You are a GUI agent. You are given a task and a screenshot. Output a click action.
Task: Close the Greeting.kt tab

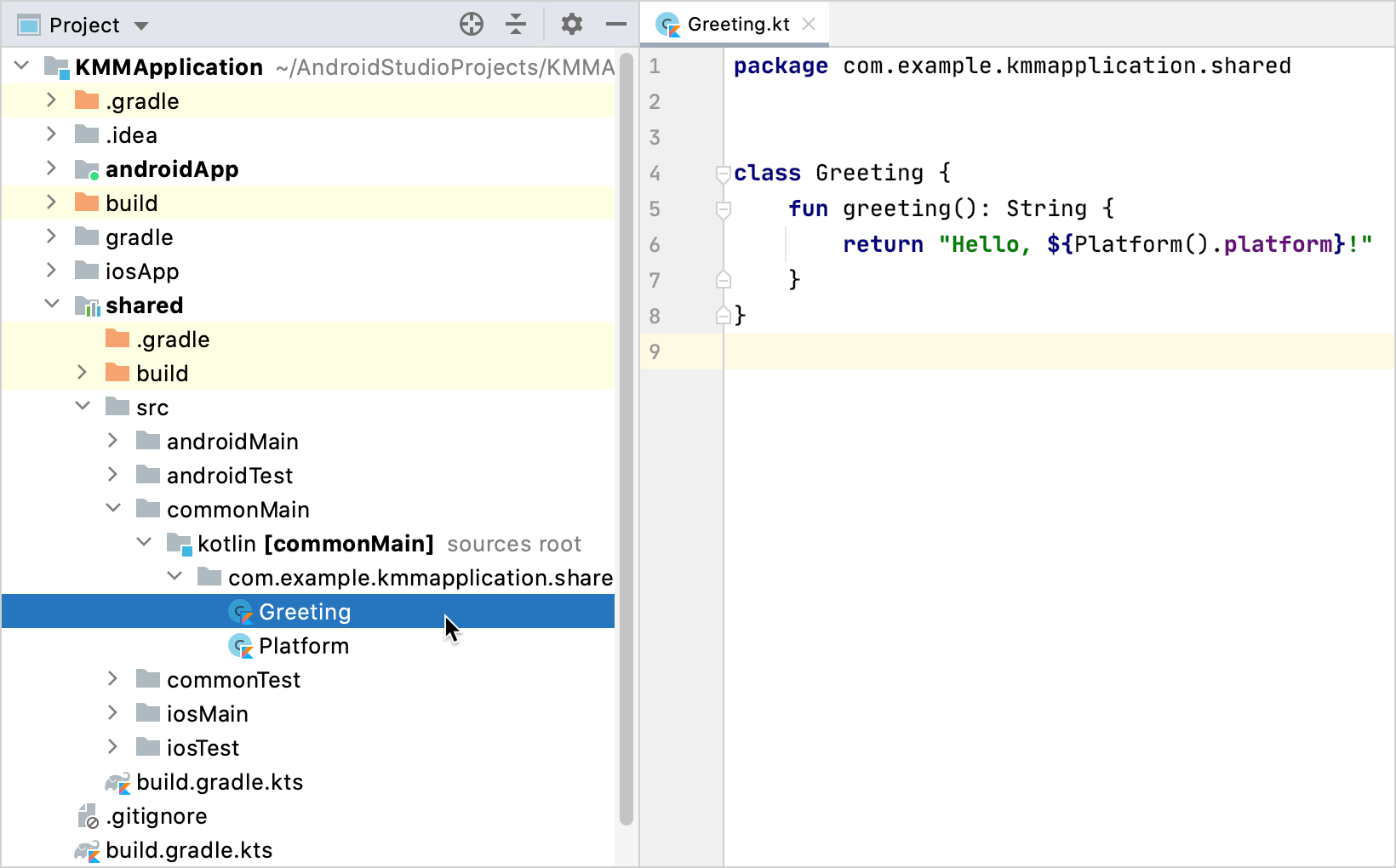809,24
